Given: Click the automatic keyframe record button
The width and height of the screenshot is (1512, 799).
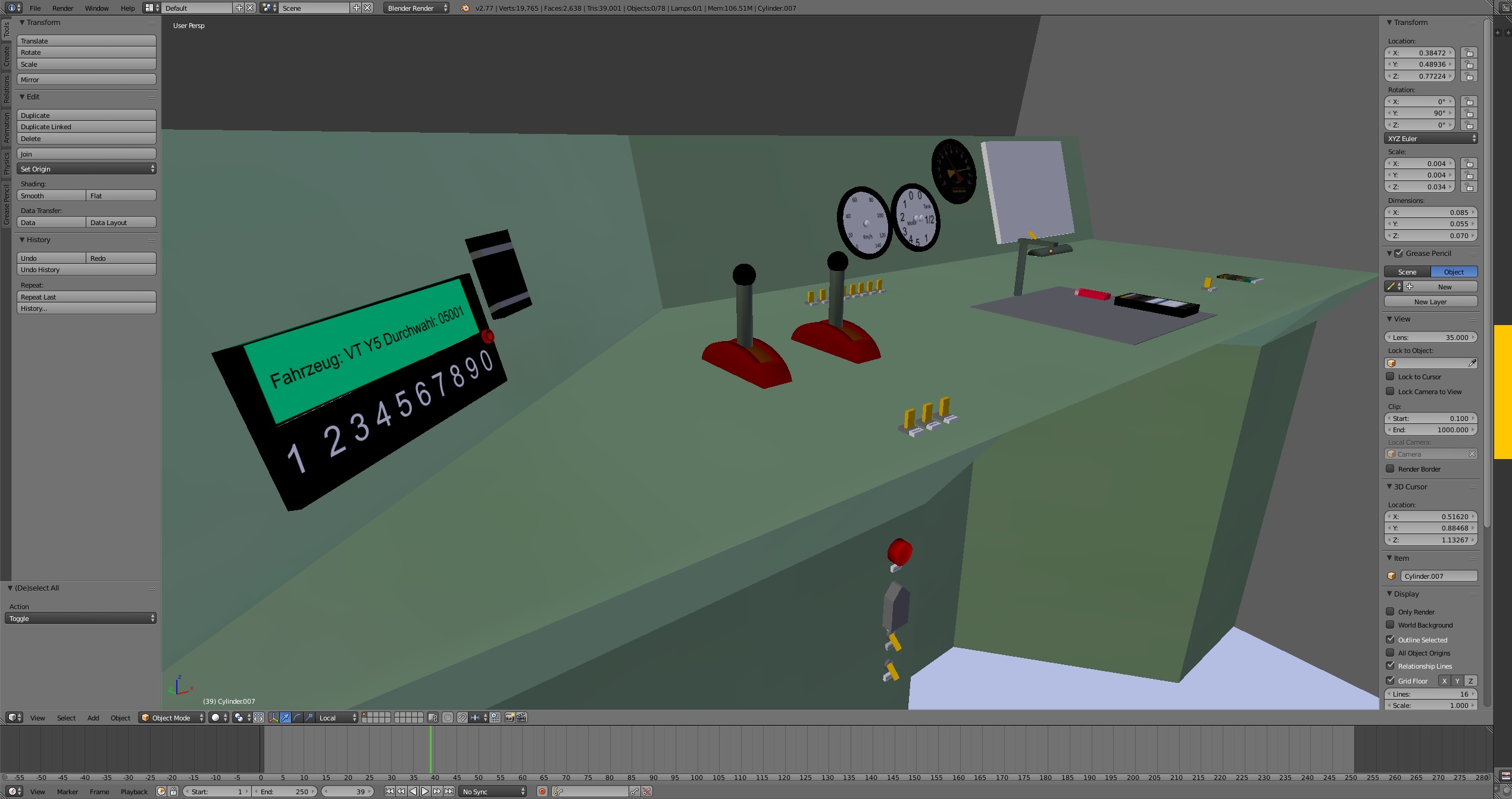Looking at the screenshot, I should [x=542, y=791].
